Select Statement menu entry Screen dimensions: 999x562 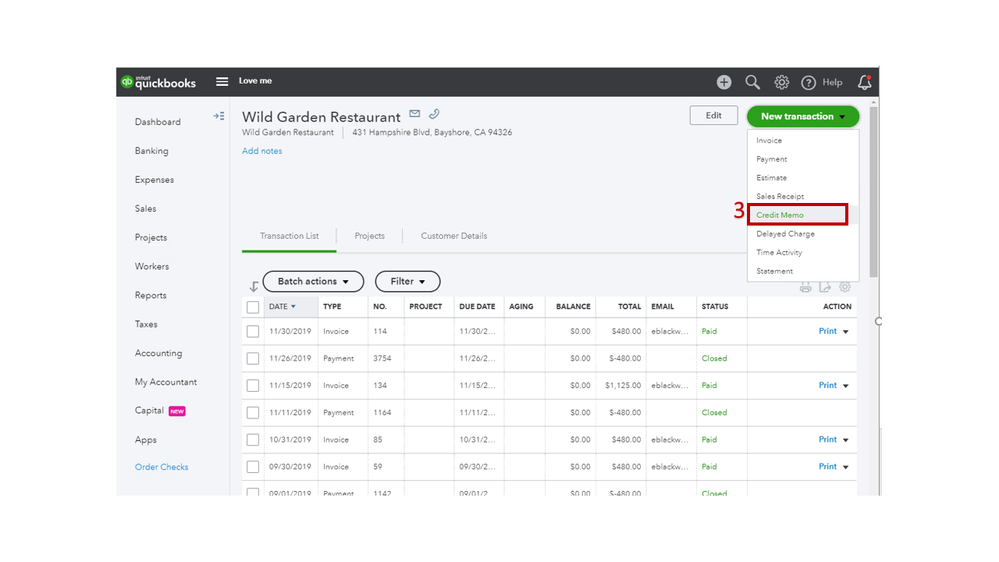[x=775, y=271]
